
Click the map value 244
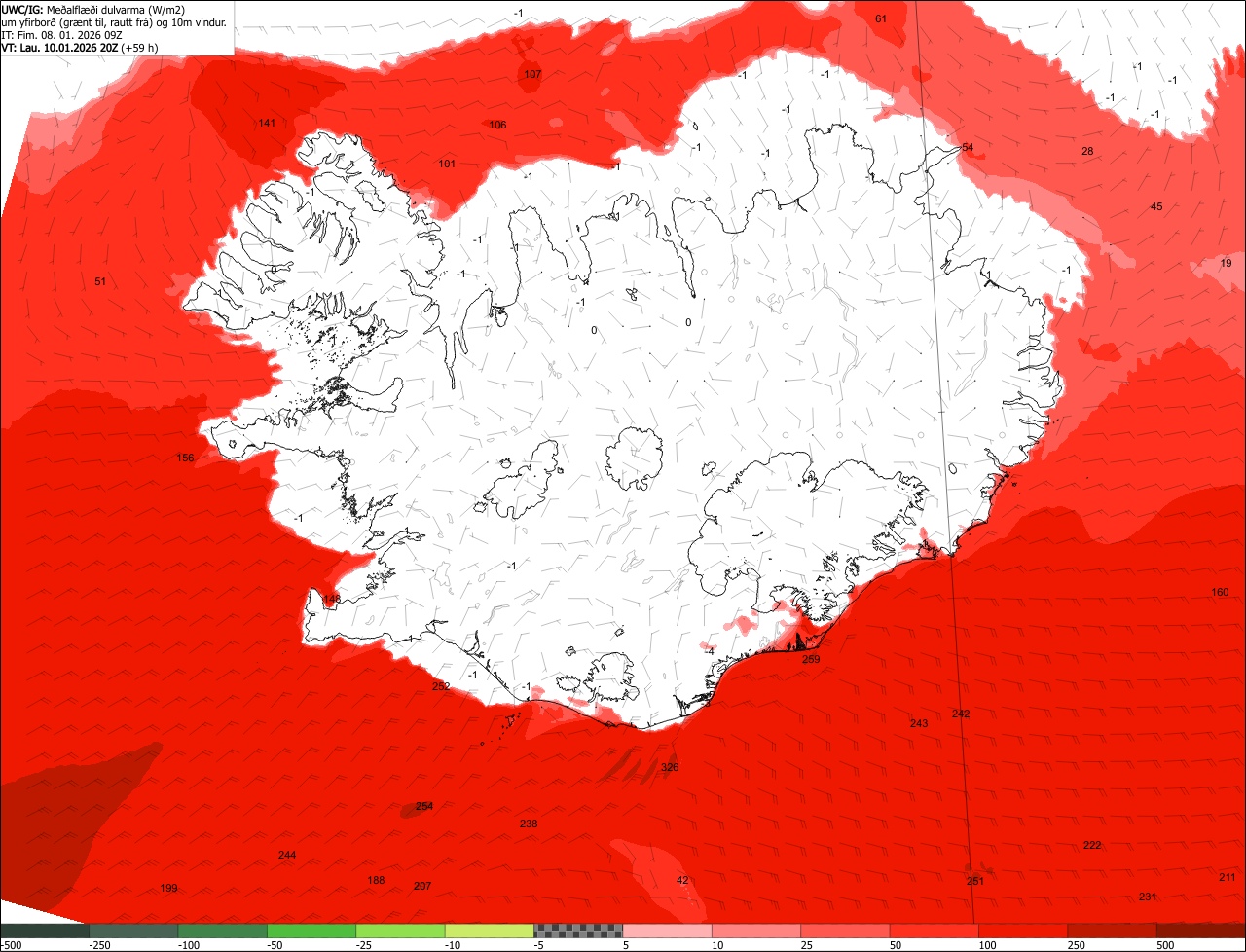tap(287, 855)
